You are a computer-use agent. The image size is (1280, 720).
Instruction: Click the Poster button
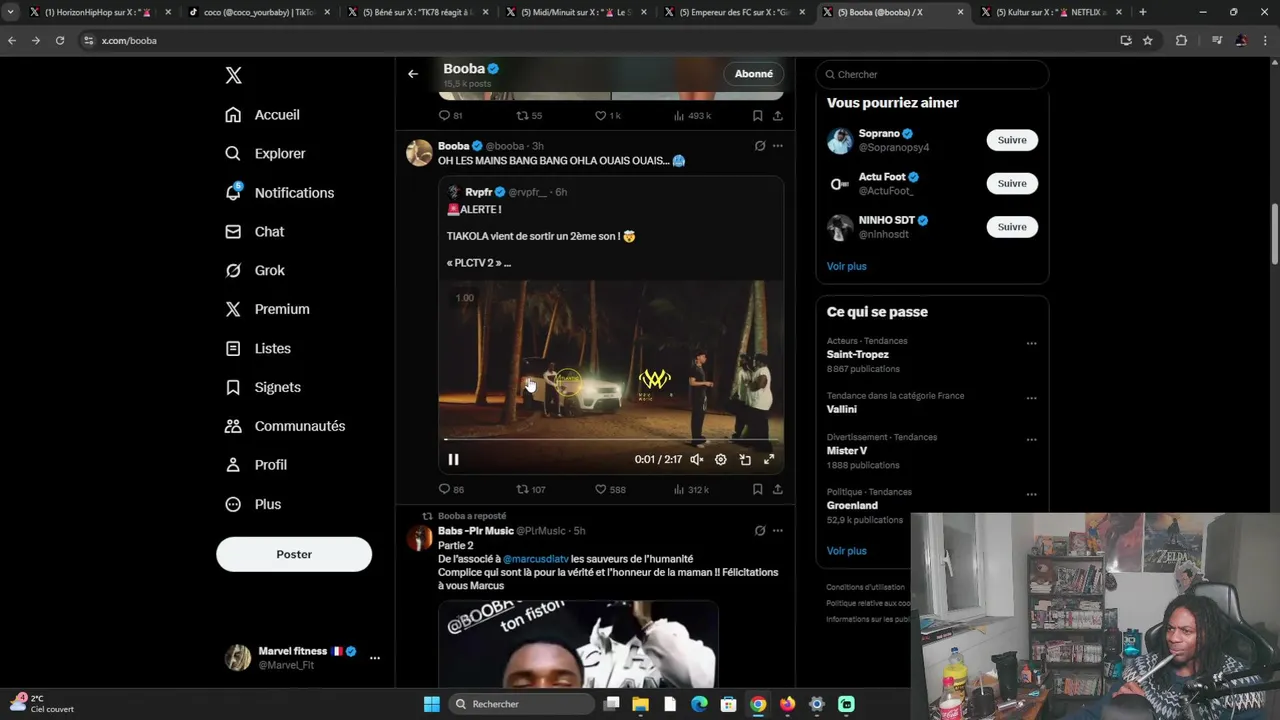294,554
